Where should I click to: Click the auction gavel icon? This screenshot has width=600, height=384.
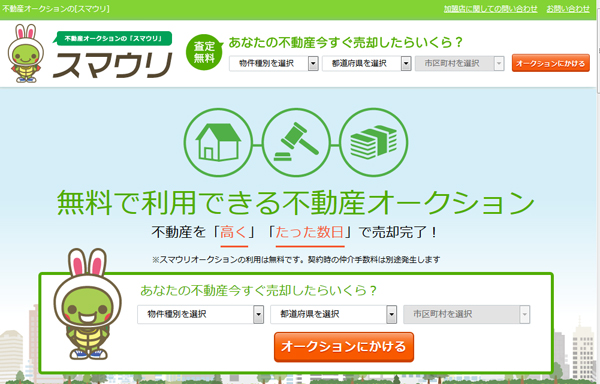296,142
